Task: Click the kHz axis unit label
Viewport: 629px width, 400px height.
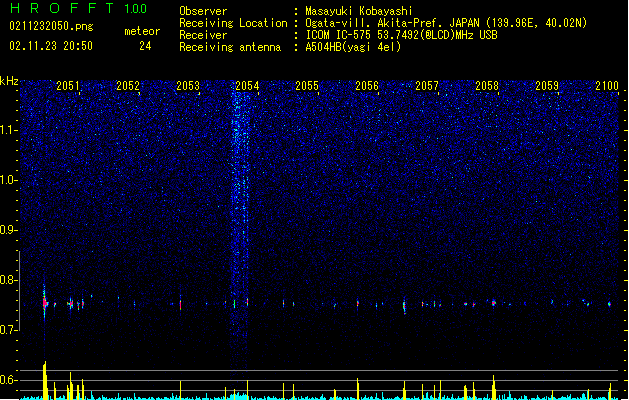Action: point(9,81)
